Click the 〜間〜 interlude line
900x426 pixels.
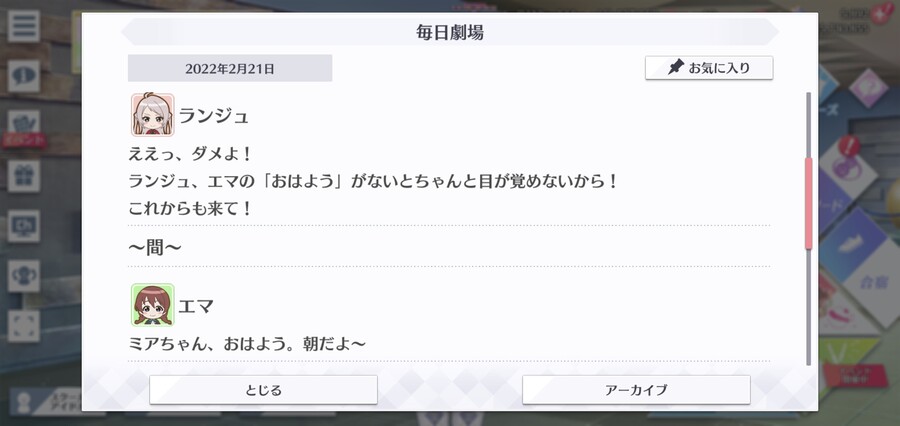(155, 247)
